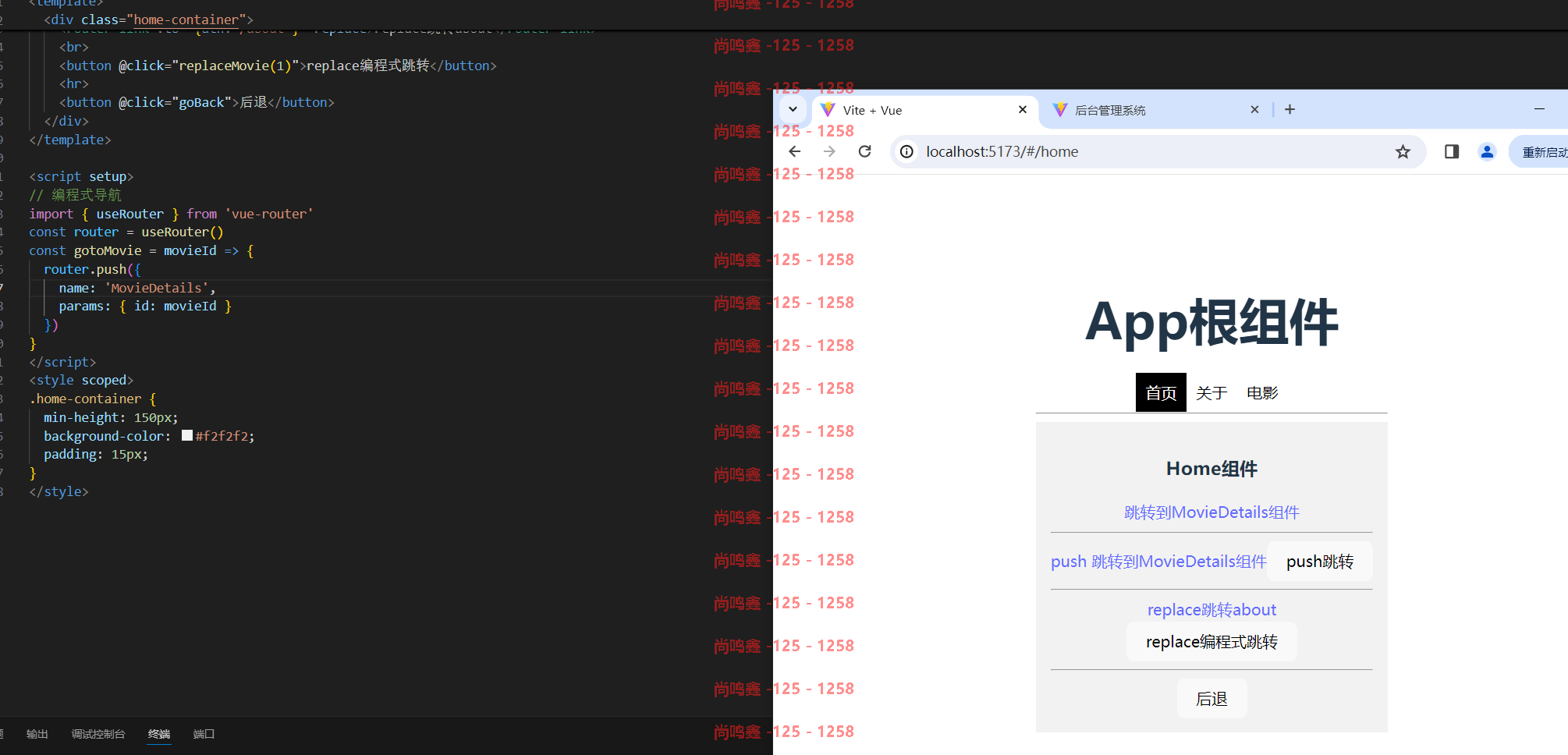Screen dimensions: 1568x755
Task: Open the 输出 panel tab
Action: pos(37,734)
